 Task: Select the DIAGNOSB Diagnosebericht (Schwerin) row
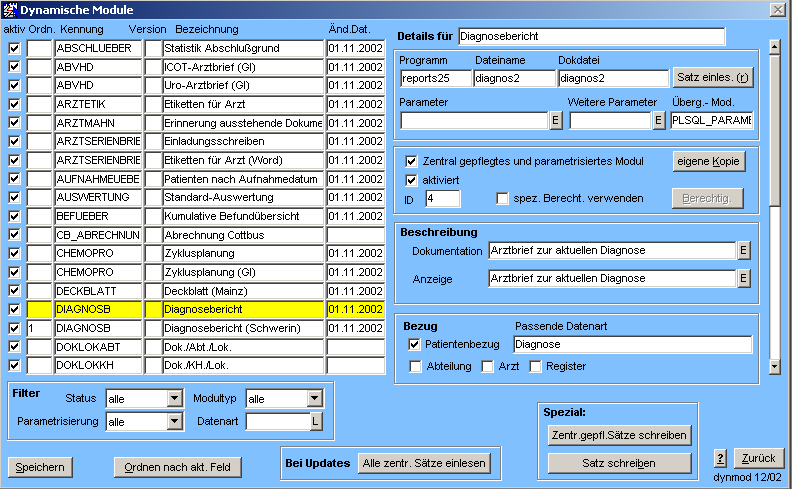pyautogui.click(x=242, y=328)
